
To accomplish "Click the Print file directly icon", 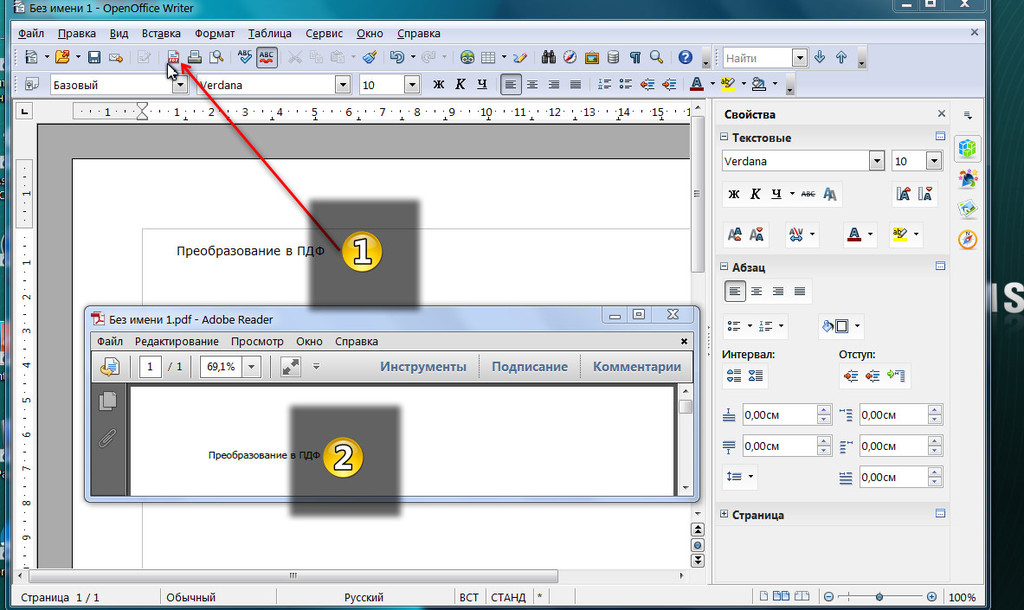I will pos(195,57).
